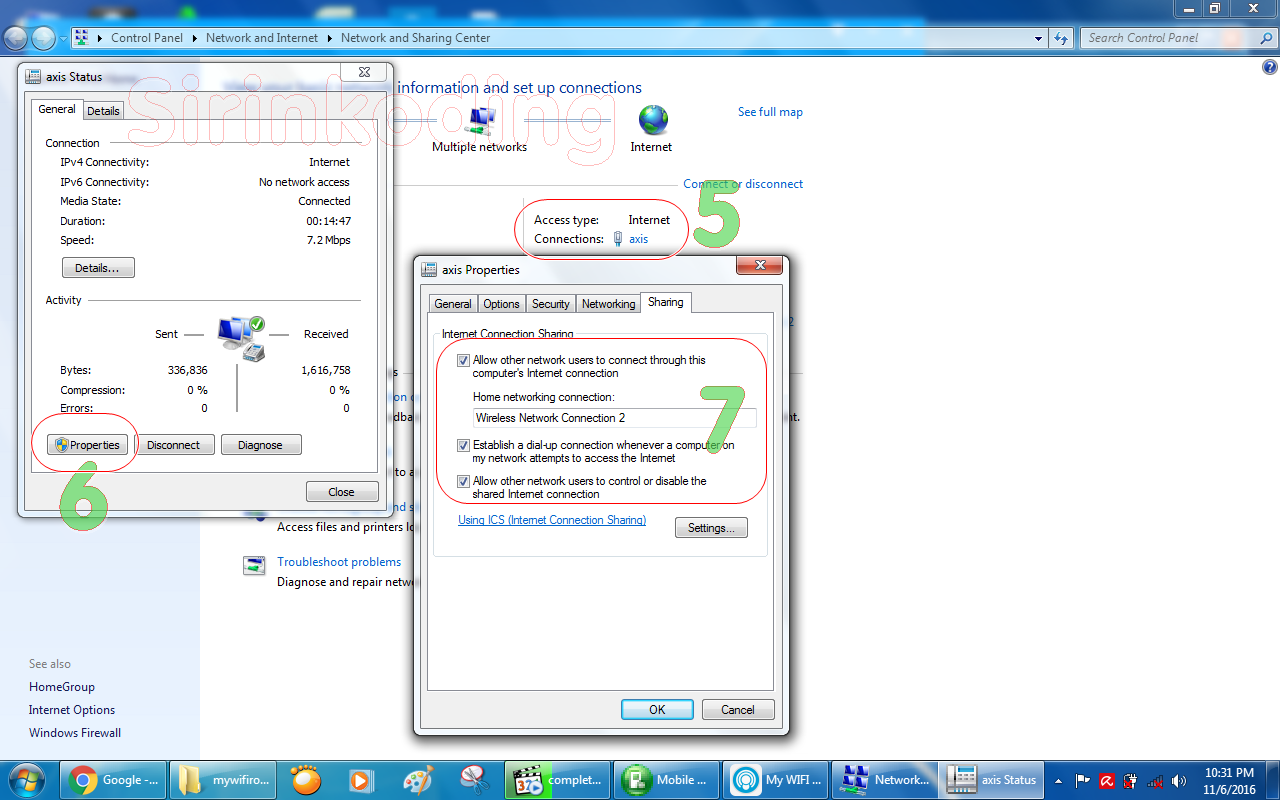This screenshot has width=1280, height=800.
Task: Click the Back navigation arrow
Action: [16, 38]
